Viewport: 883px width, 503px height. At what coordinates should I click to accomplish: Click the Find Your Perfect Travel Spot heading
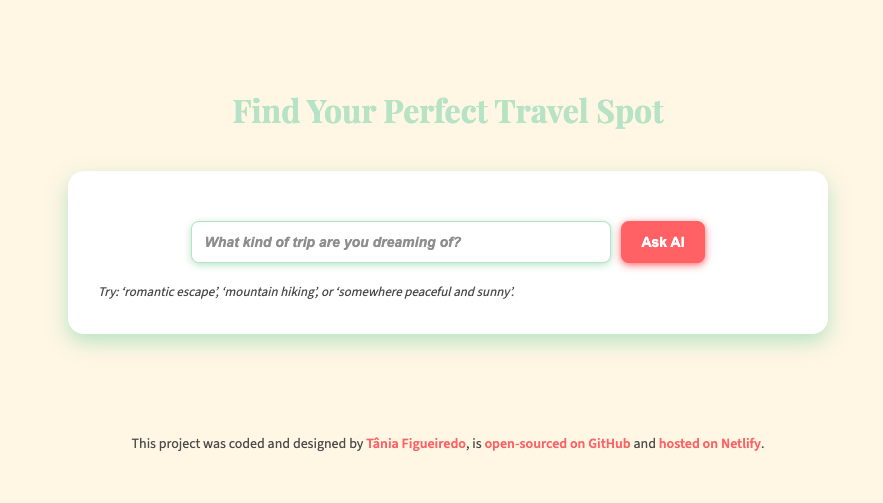(448, 111)
